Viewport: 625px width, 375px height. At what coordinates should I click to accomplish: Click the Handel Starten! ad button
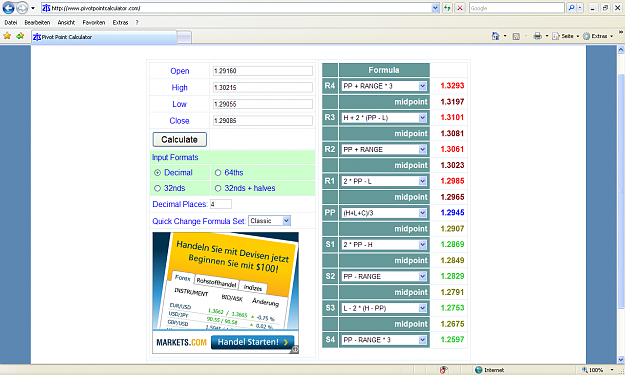(x=253, y=342)
